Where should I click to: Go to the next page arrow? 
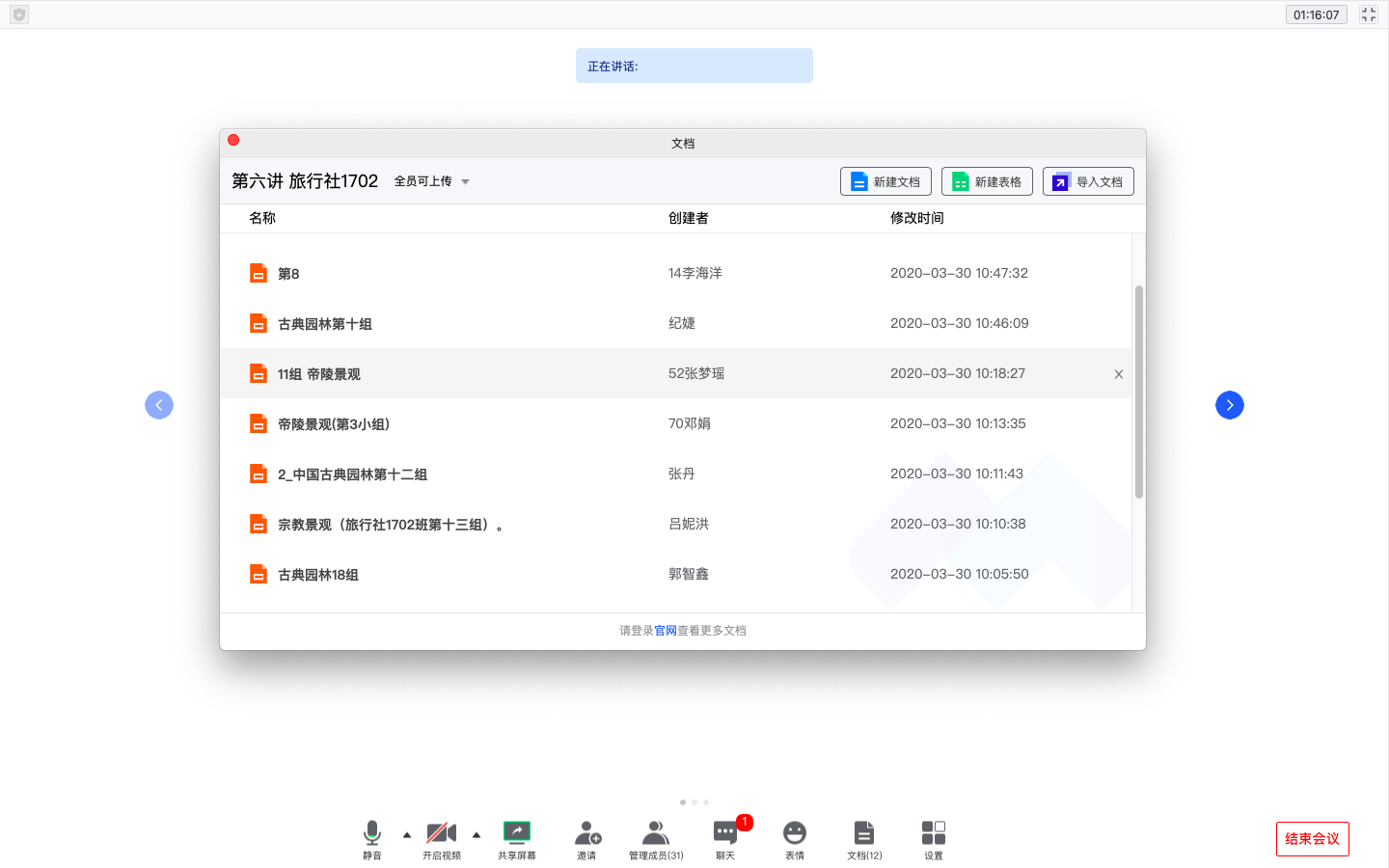(1230, 405)
